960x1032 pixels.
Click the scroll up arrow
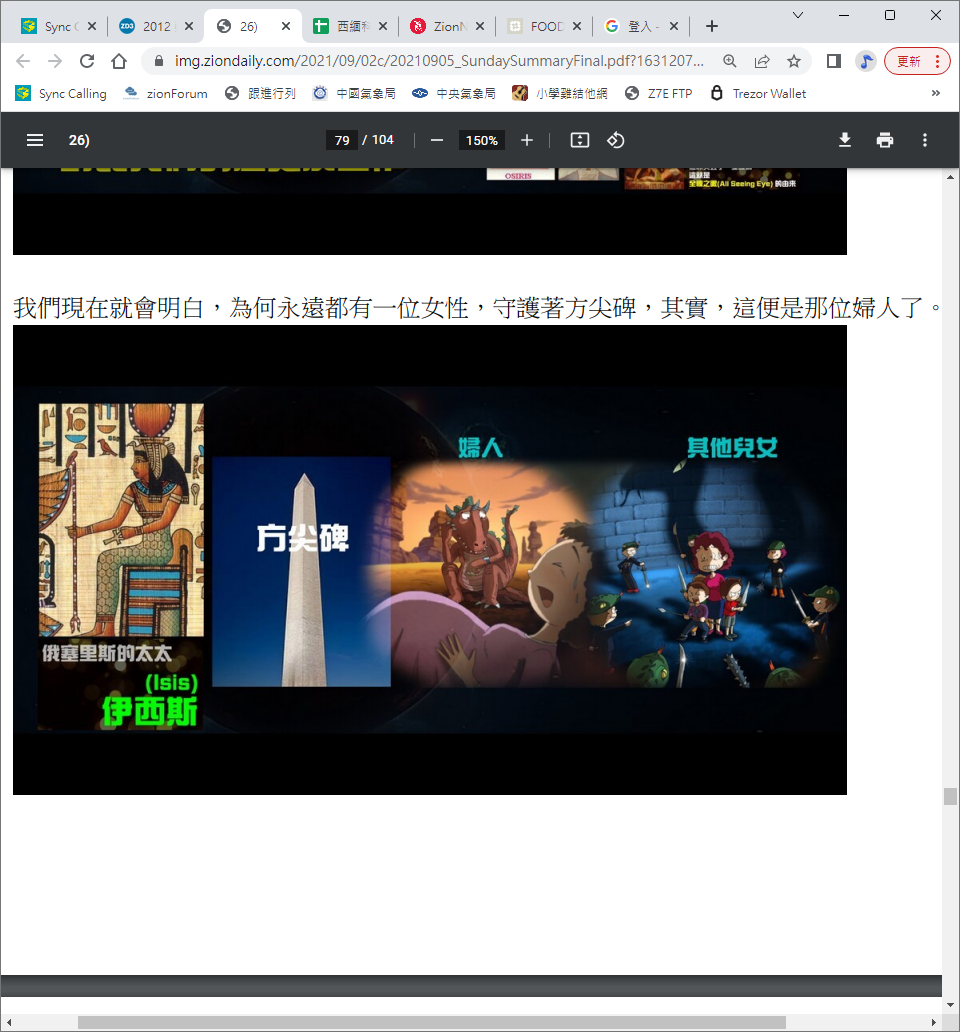click(x=950, y=177)
